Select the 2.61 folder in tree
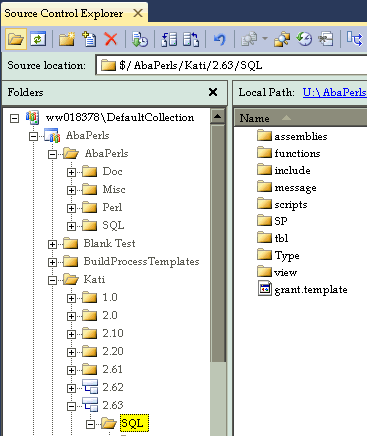The image size is (367, 436). (113, 369)
